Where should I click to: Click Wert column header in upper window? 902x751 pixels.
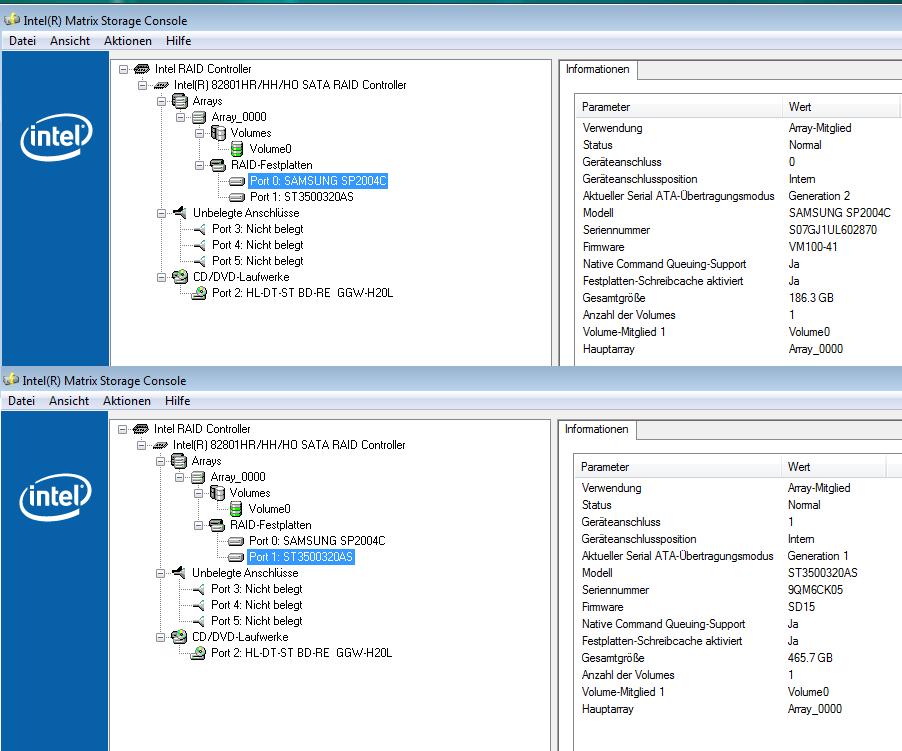click(840, 107)
